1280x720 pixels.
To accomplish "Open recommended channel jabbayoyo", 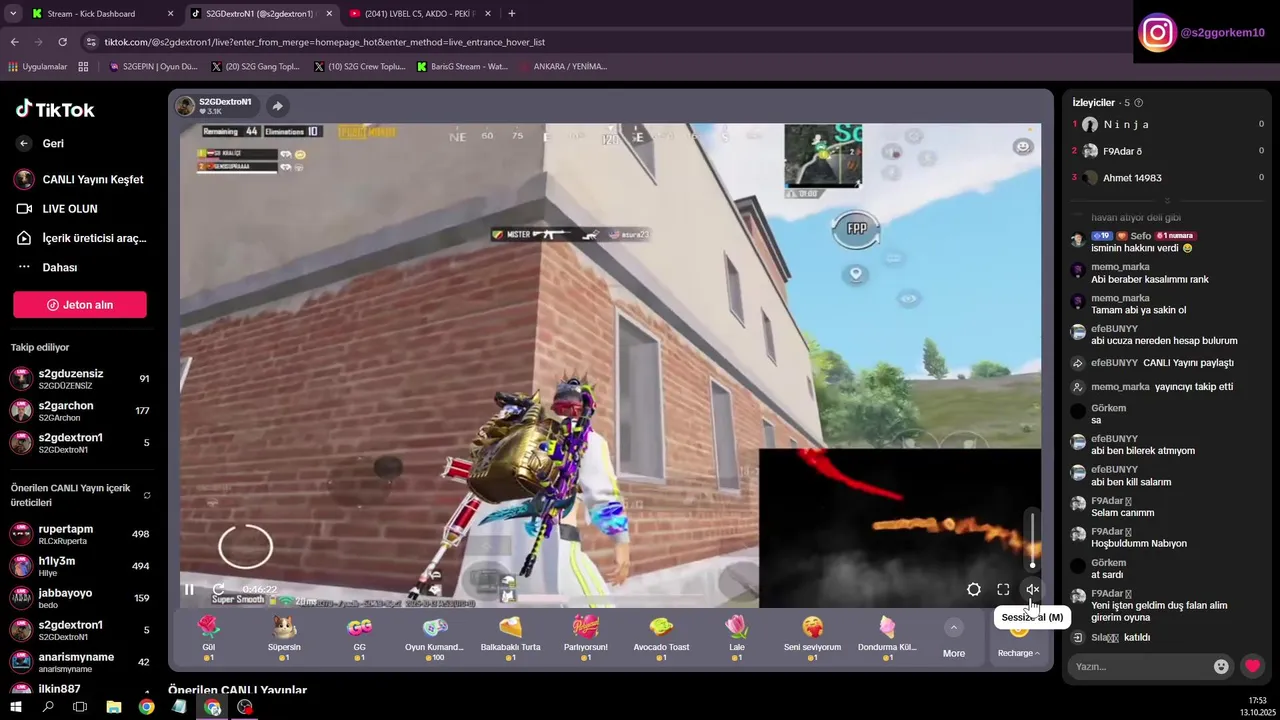I will click(80, 598).
